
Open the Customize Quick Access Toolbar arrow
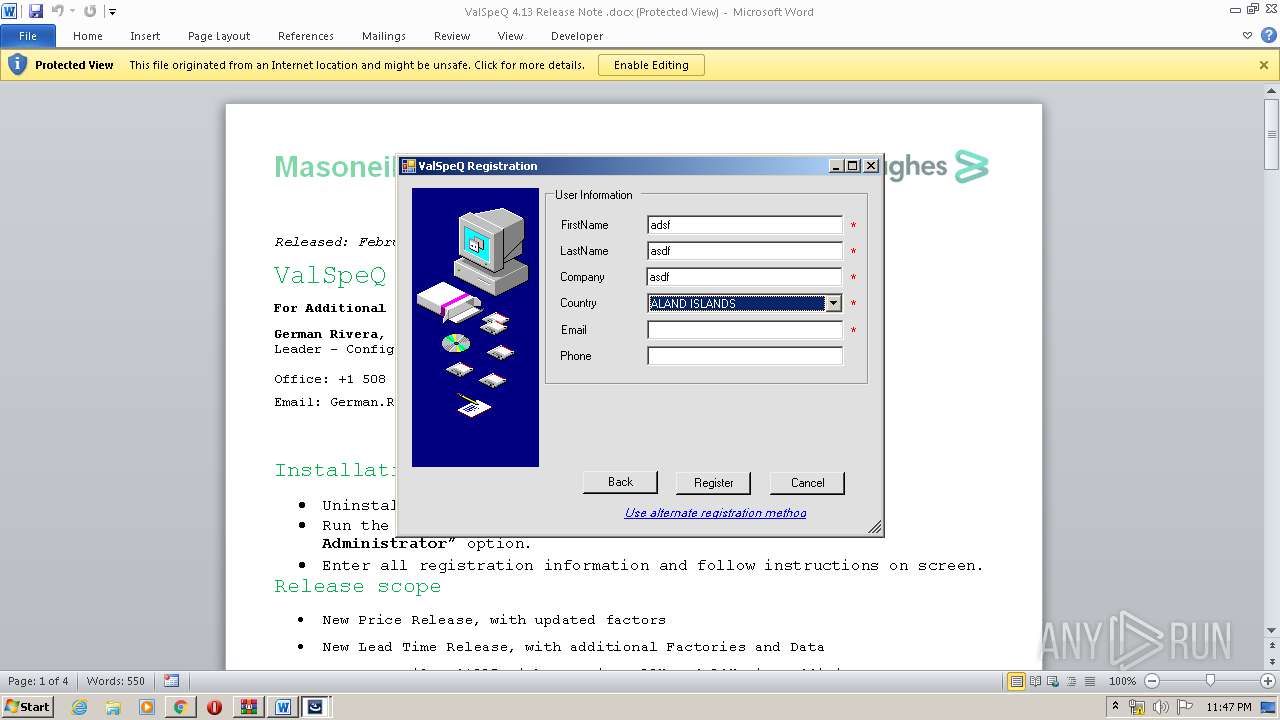112,12
